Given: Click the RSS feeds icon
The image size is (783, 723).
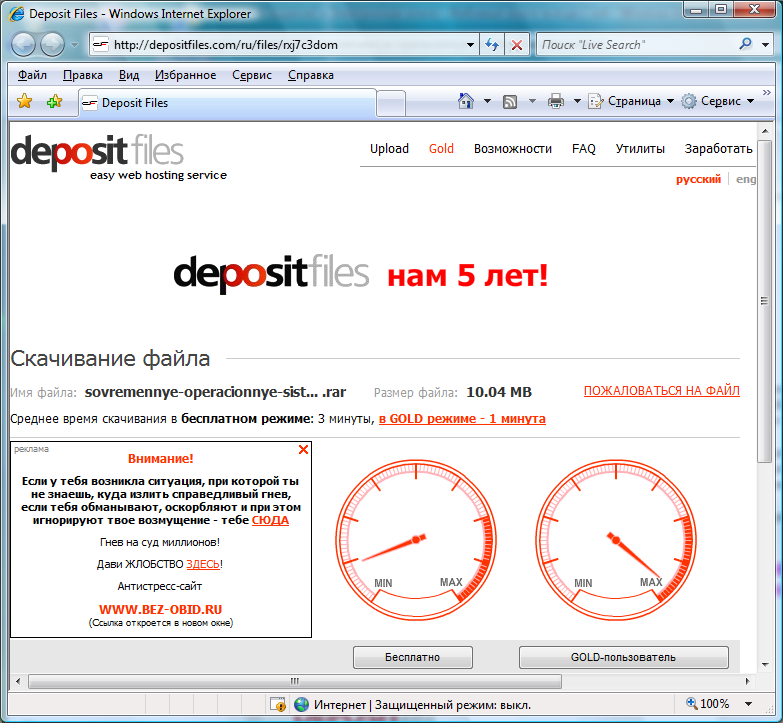Looking at the screenshot, I should (x=510, y=102).
